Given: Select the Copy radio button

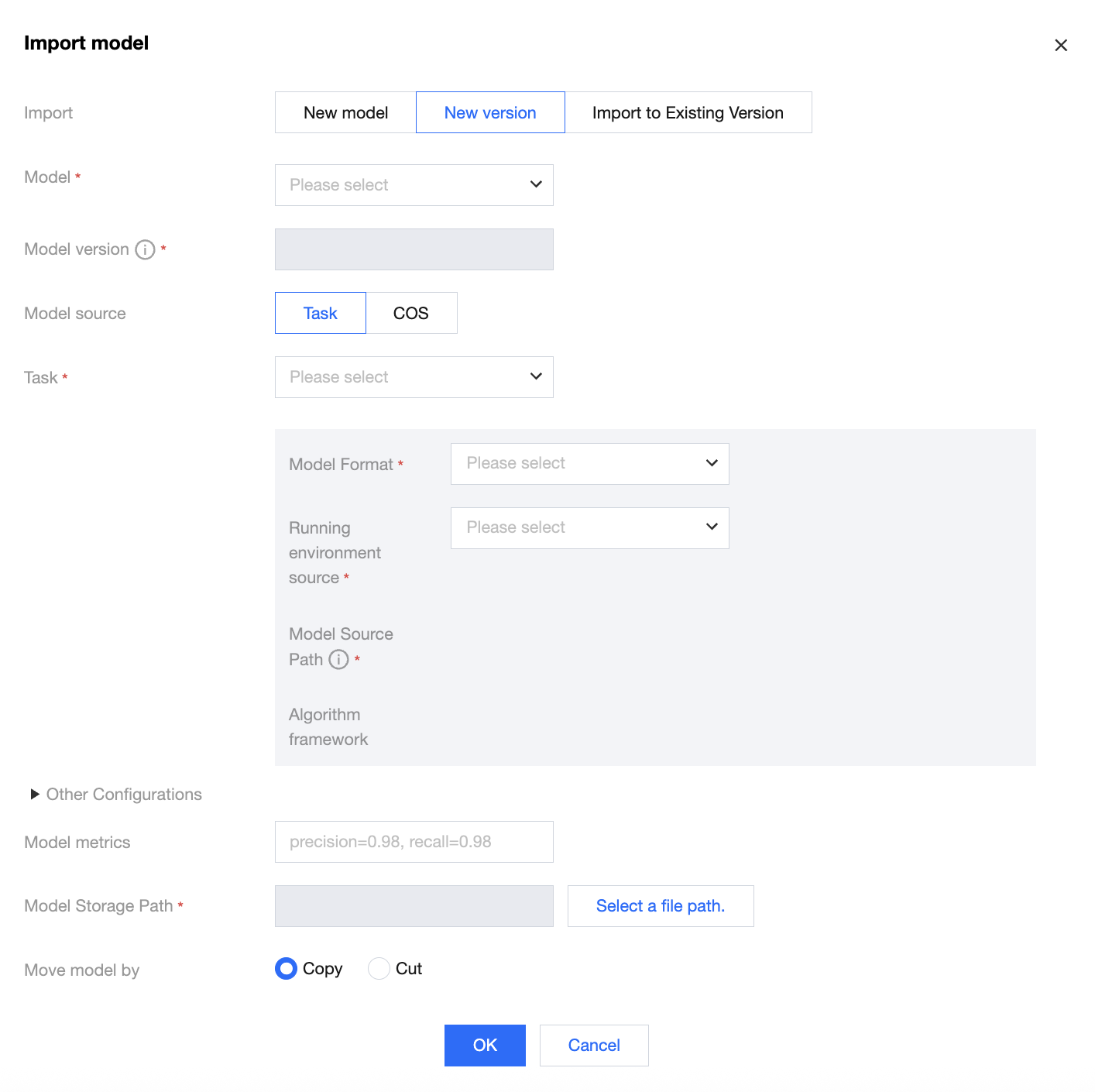Looking at the screenshot, I should tap(287, 968).
